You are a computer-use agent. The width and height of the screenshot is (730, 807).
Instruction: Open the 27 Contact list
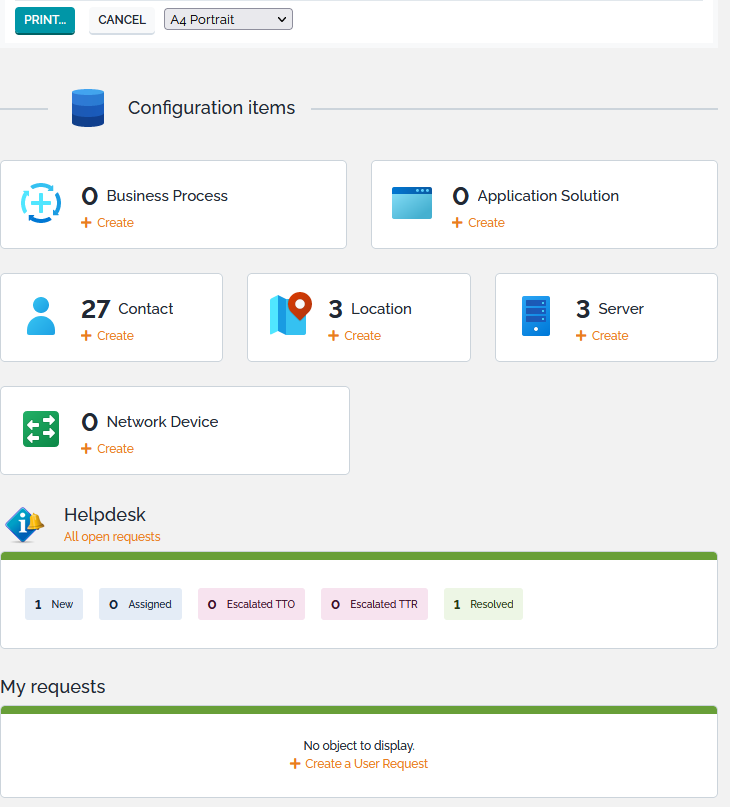point(127,308)
